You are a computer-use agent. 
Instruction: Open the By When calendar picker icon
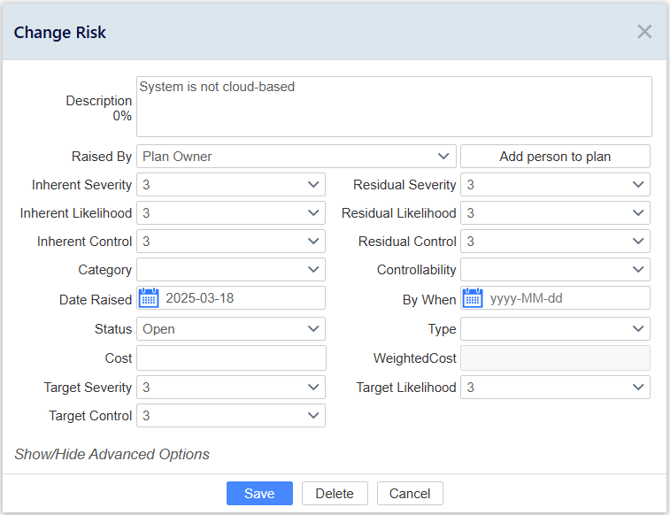pyautogui.click(x=473, y=298)
